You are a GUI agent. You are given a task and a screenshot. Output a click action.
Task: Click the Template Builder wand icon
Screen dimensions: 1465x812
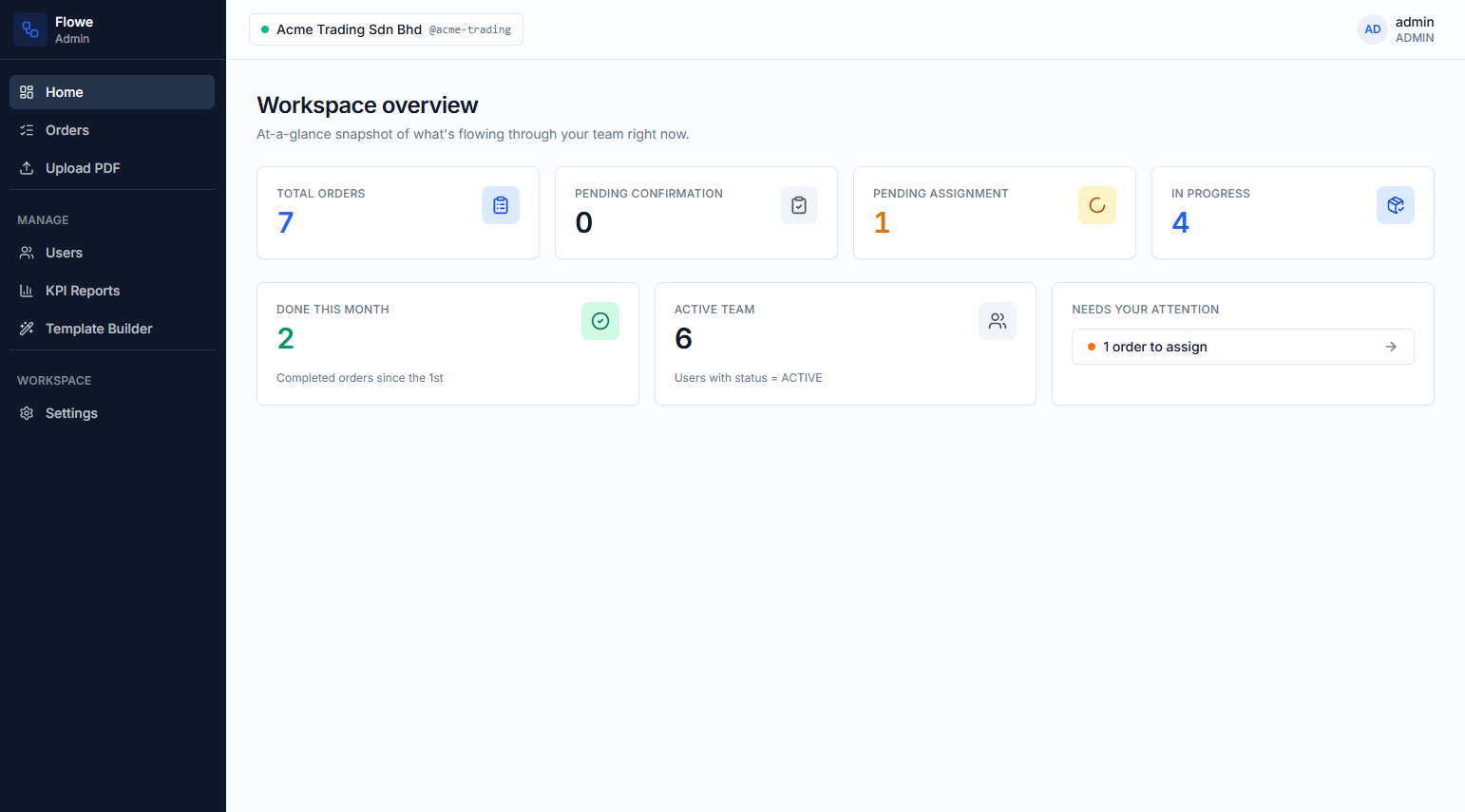coord(27,329)
